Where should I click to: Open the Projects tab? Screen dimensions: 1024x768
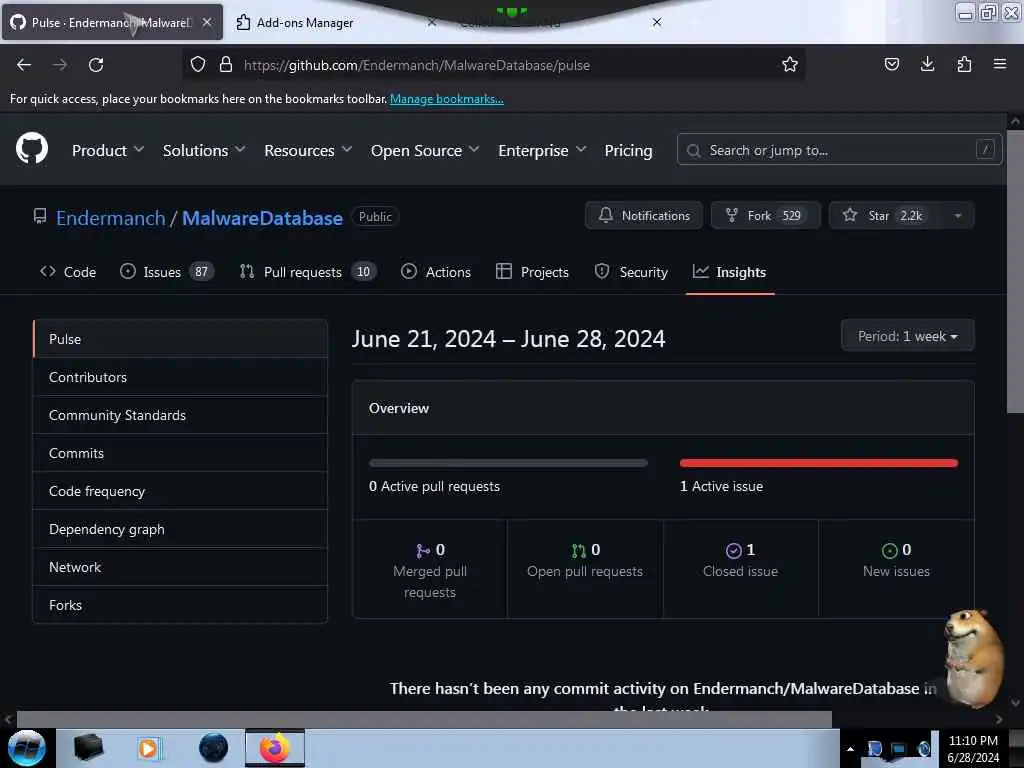(x=532, y=272)
